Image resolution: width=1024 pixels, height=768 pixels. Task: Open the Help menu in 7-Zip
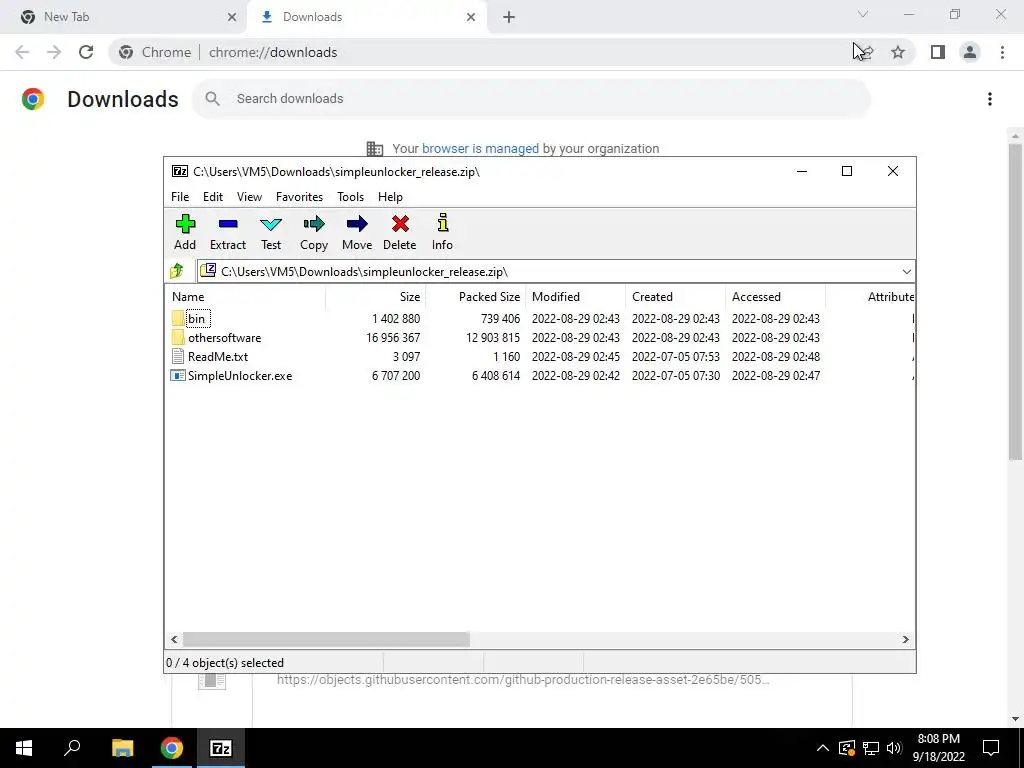pos(390,197)
